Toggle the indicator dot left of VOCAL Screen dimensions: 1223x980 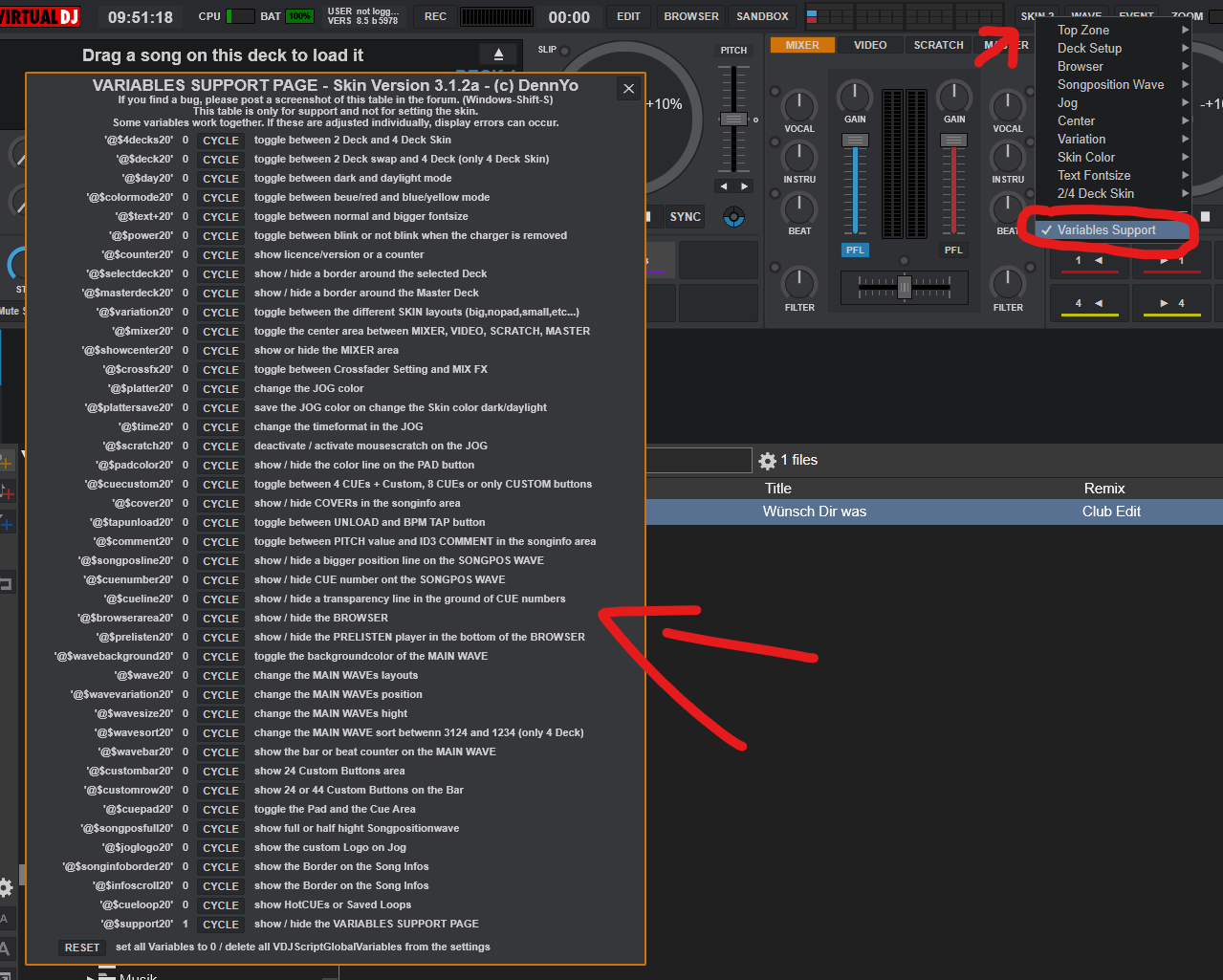click(775, 93)
